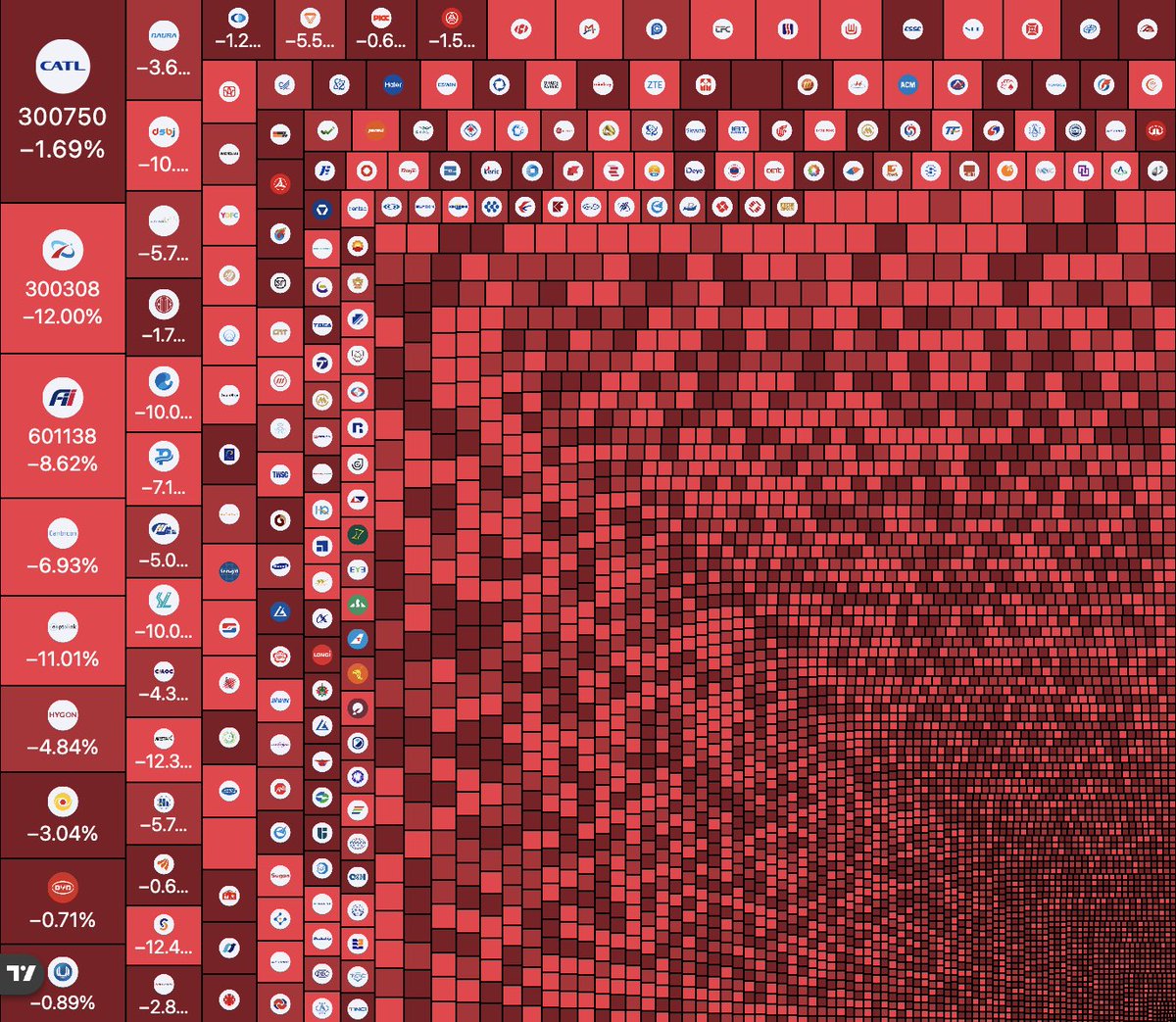Select the -0.6... value under PICC

(381, 40)
